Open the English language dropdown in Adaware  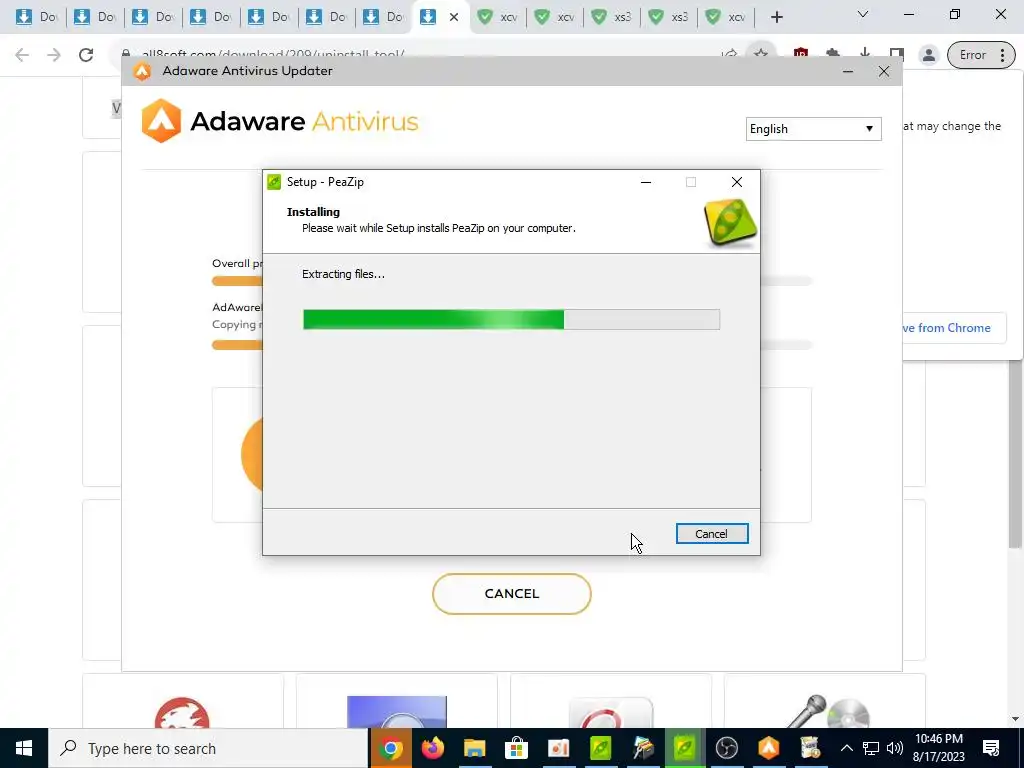point(813,129)
